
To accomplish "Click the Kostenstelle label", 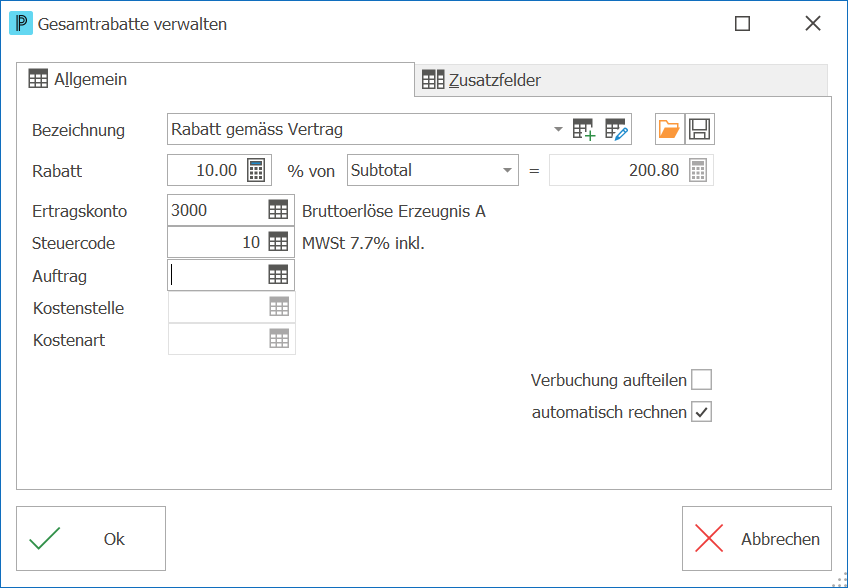I will pyautogui.click(x=78, y=308).
